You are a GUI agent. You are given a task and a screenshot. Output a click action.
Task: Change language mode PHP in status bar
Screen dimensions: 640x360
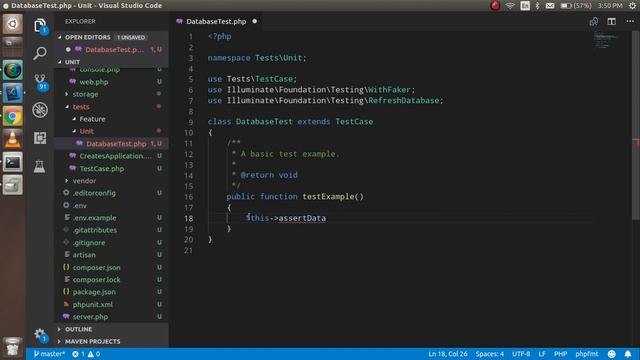560,354
